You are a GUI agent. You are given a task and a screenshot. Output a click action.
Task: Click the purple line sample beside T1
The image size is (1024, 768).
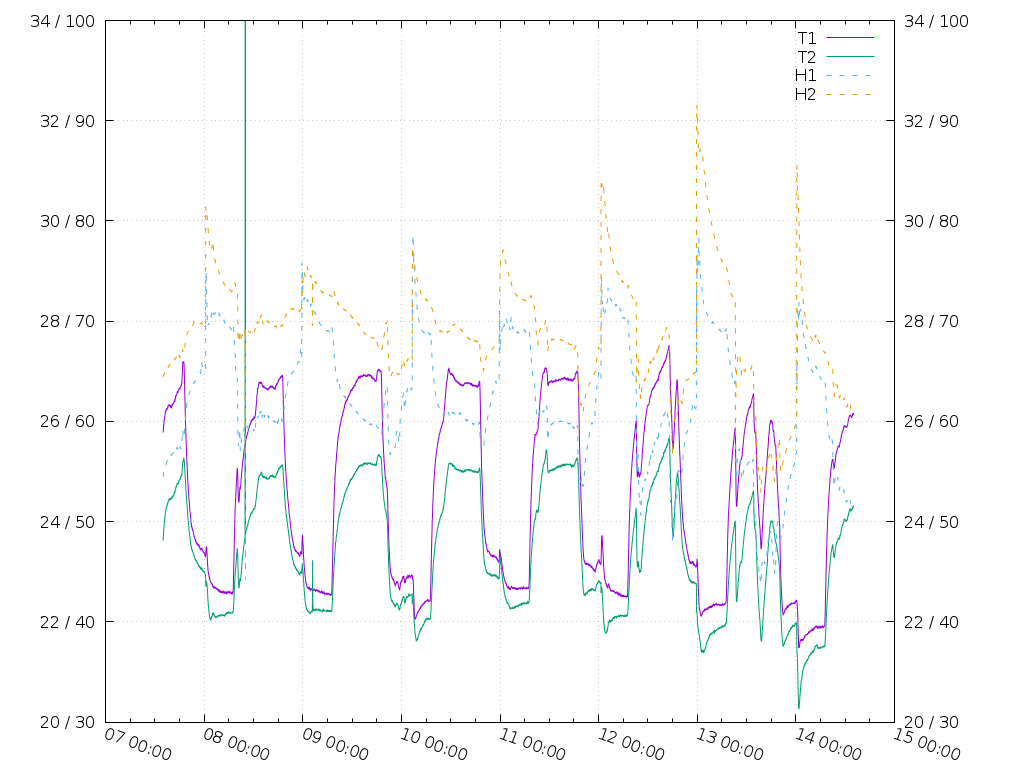click(x=849, y=38)
